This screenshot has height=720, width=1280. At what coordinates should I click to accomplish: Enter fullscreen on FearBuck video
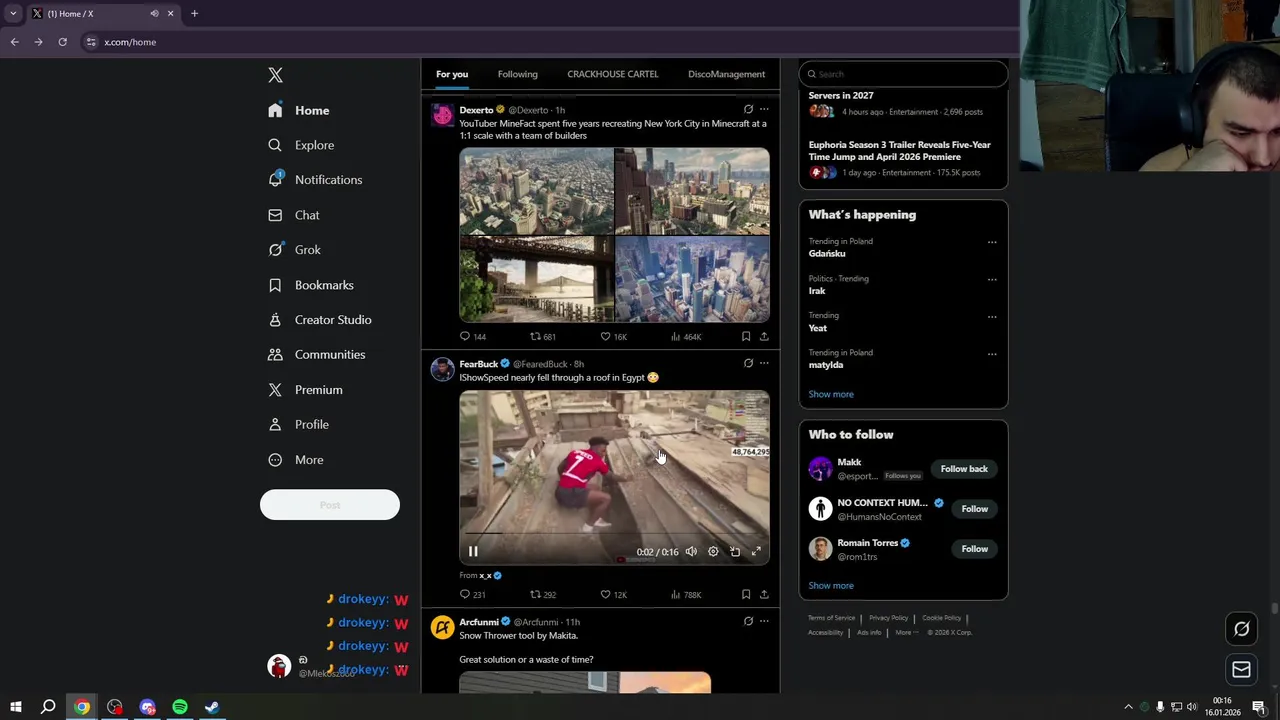point(757,552)
